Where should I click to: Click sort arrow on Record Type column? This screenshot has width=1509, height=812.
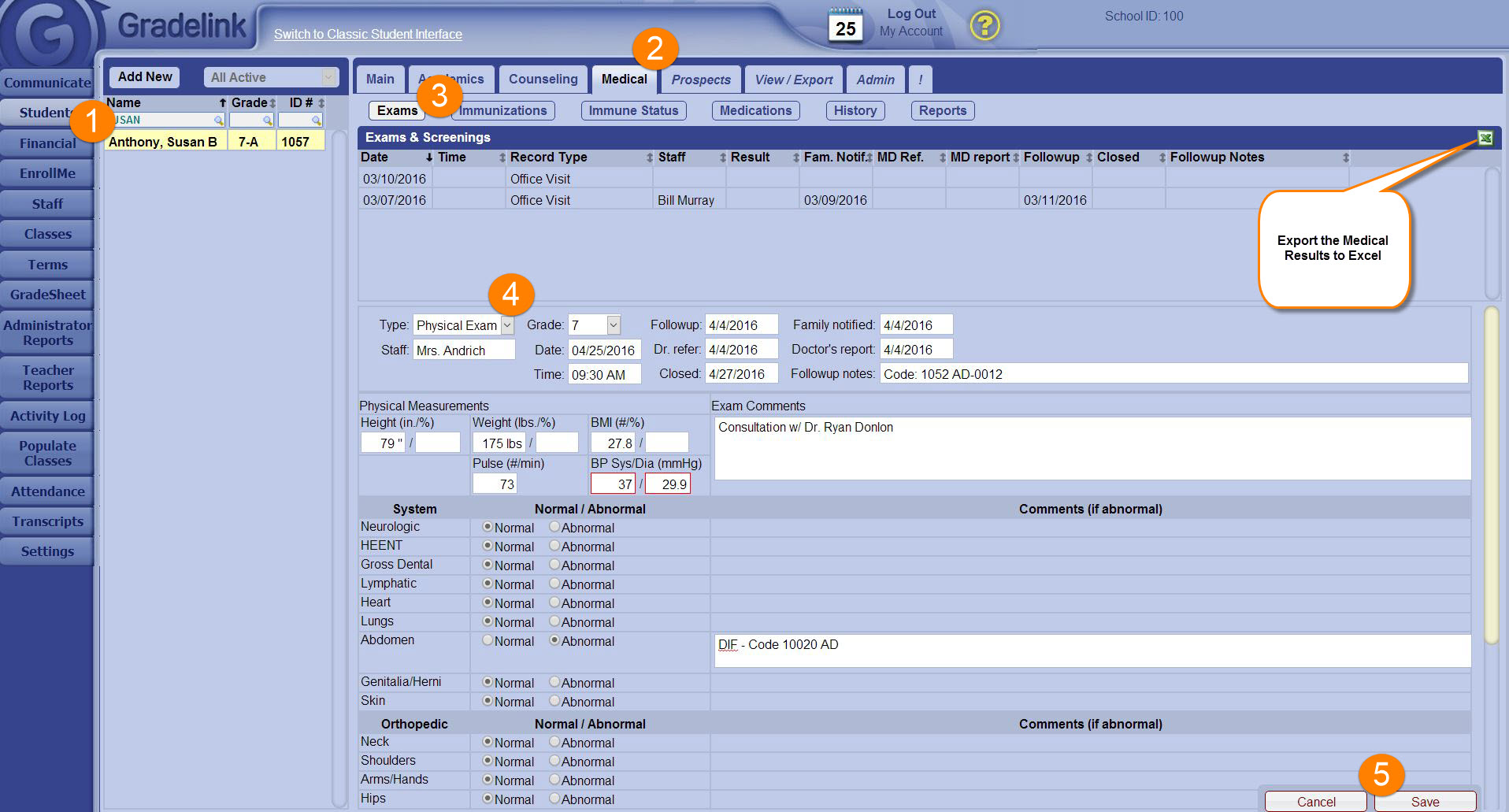tap(650, 158)
